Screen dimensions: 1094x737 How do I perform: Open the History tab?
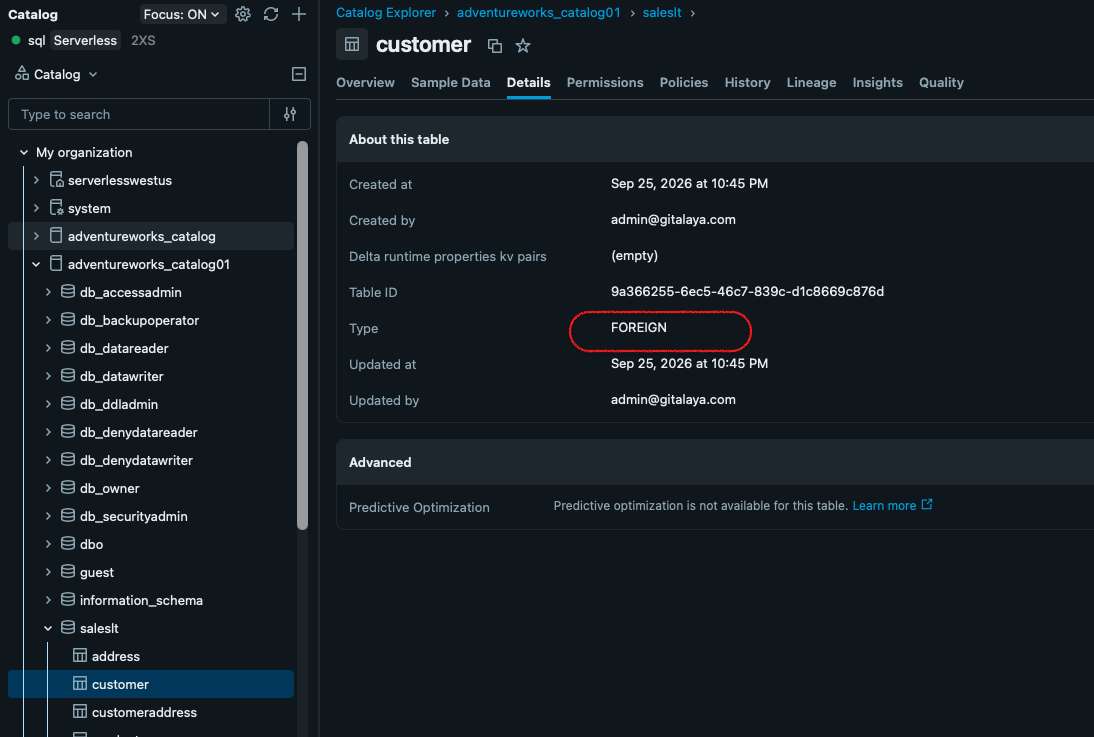(x=747, y=82)
